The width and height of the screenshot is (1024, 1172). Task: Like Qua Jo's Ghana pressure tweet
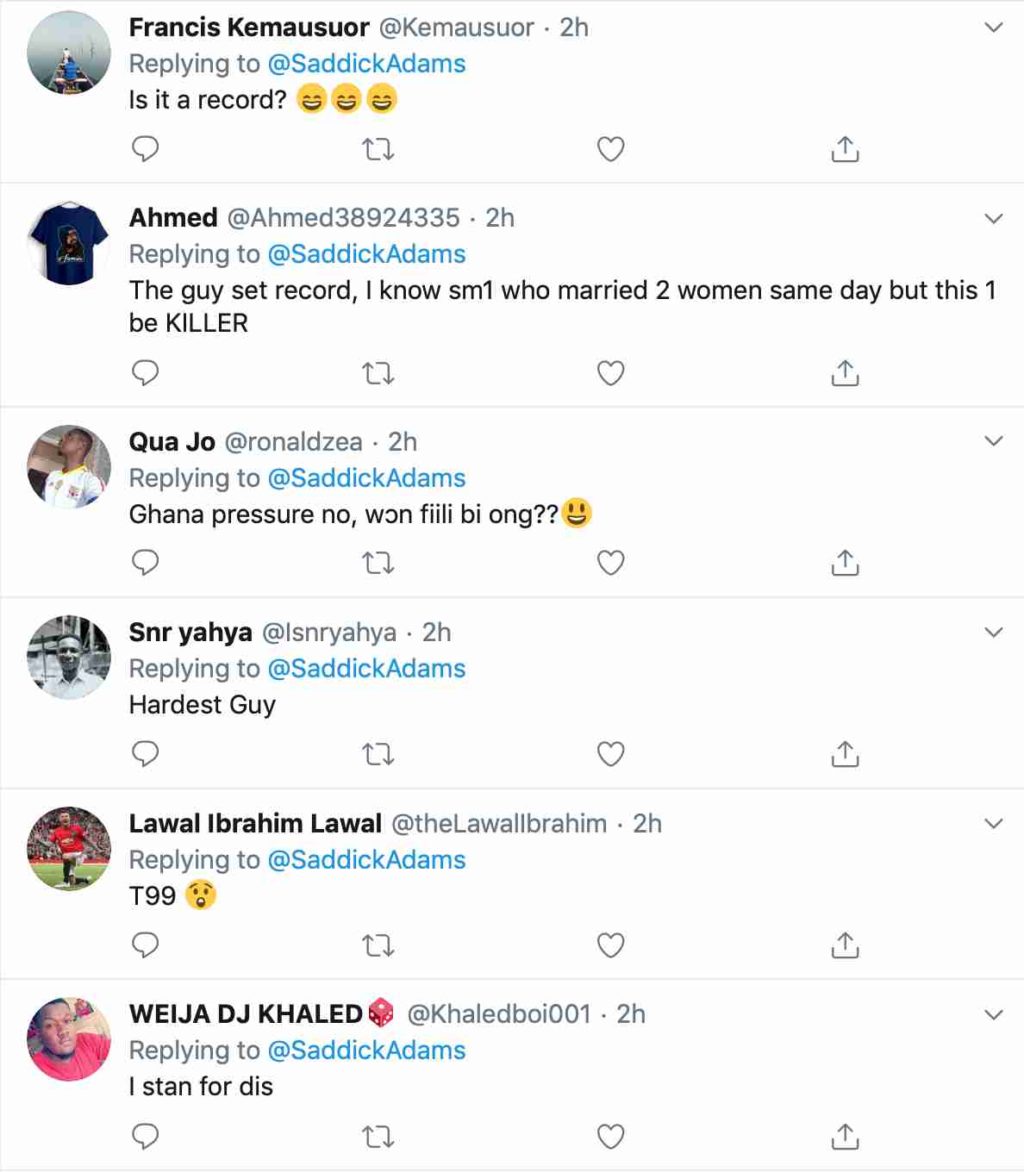coord(610,564)
